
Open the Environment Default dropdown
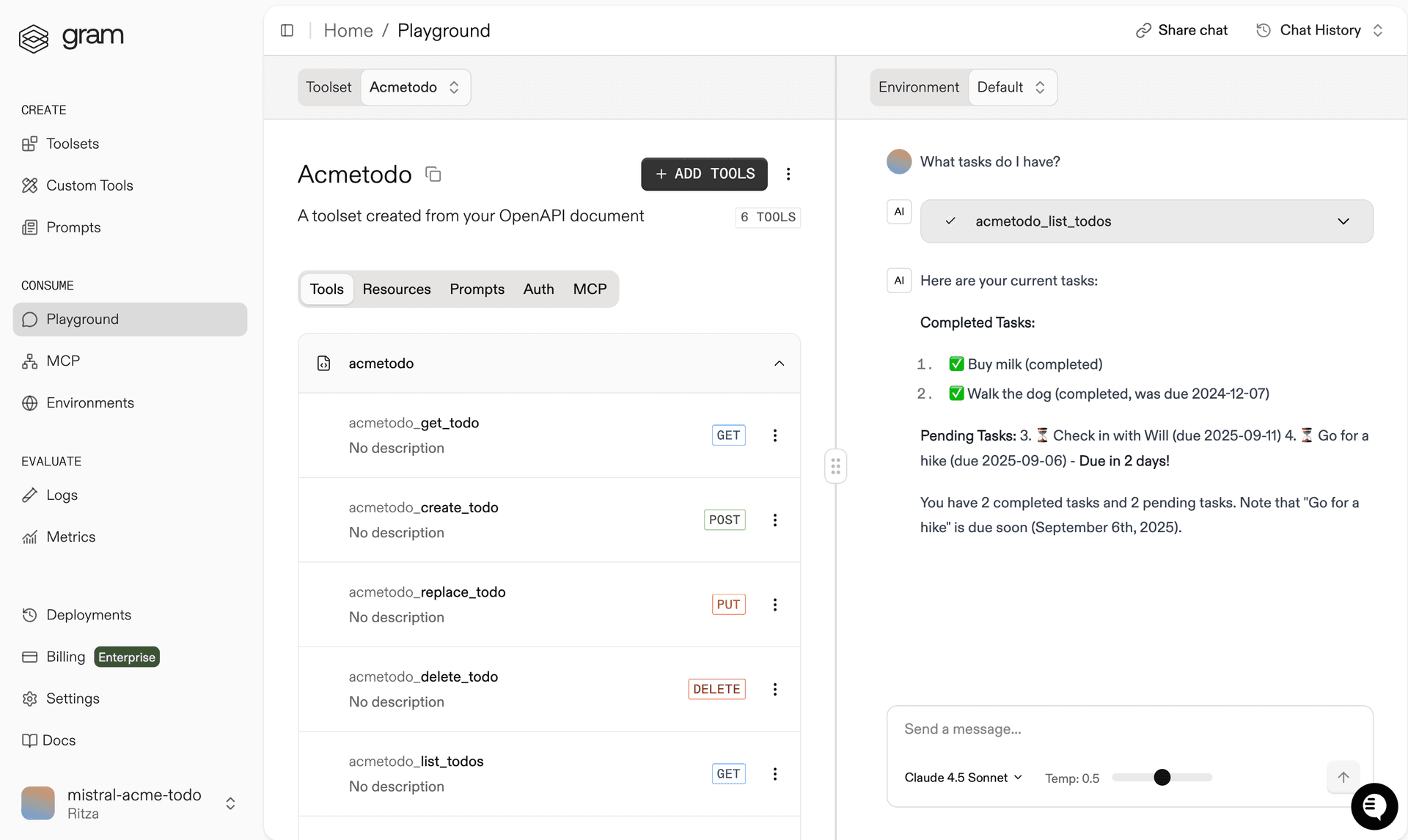[x=1012, y=86]
